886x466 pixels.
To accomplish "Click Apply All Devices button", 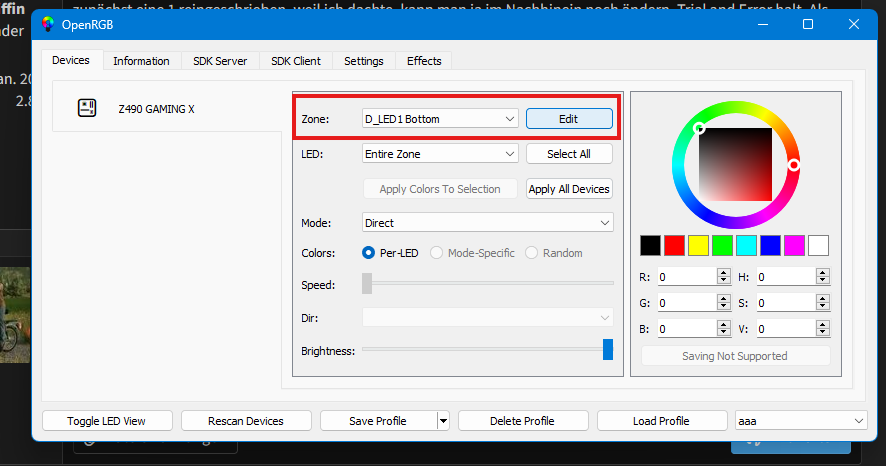I will [569, 189].
